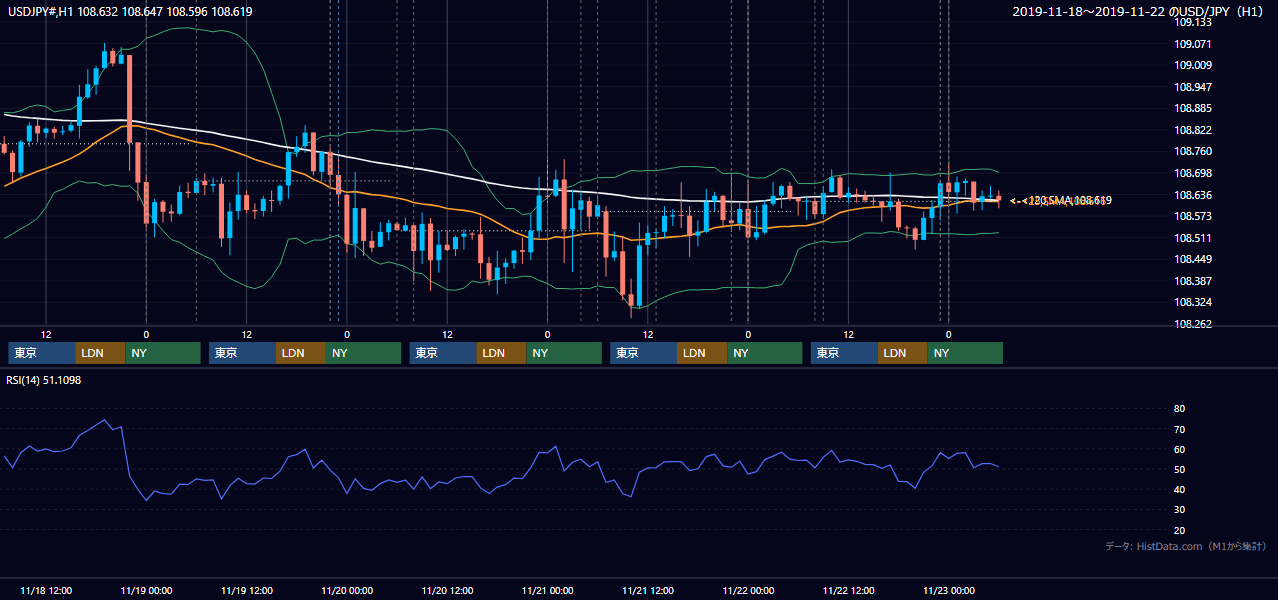Viewport: 1278px width, 600px height.
Task: Click the 109.071 price axis label
Action: (x=1192, y=44)
